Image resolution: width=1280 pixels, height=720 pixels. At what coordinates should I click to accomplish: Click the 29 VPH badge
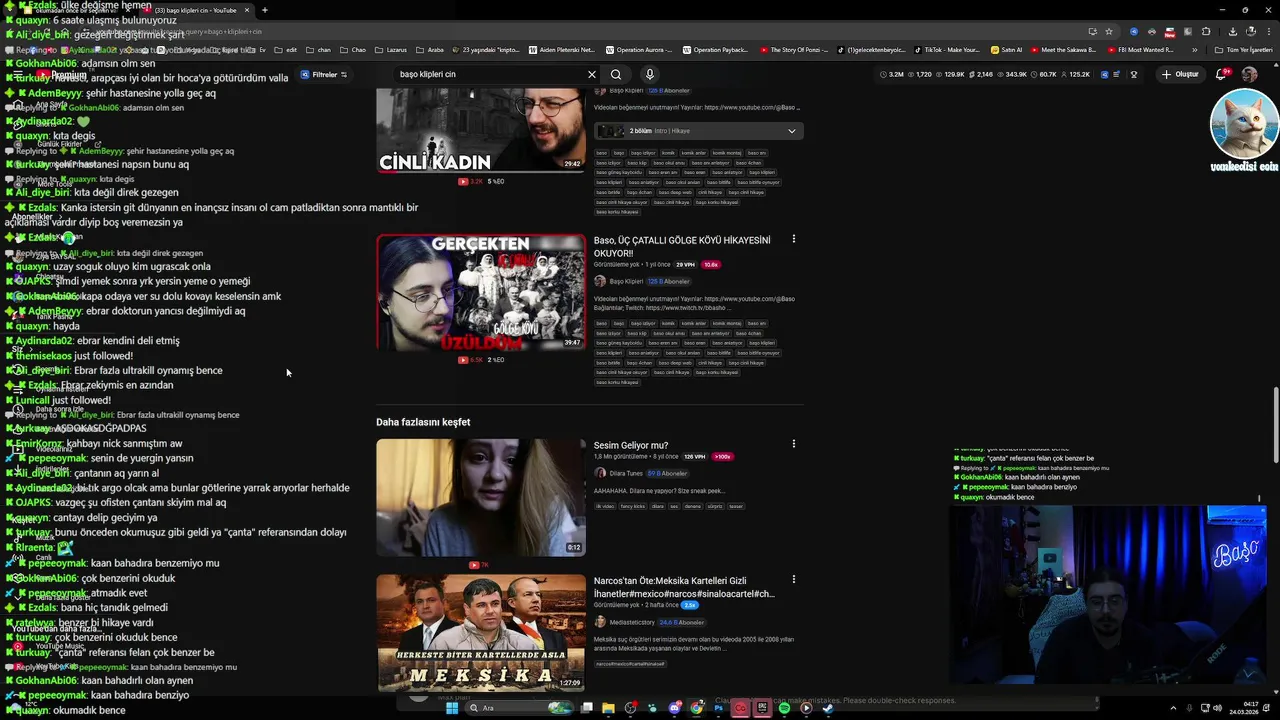[685, 265]
